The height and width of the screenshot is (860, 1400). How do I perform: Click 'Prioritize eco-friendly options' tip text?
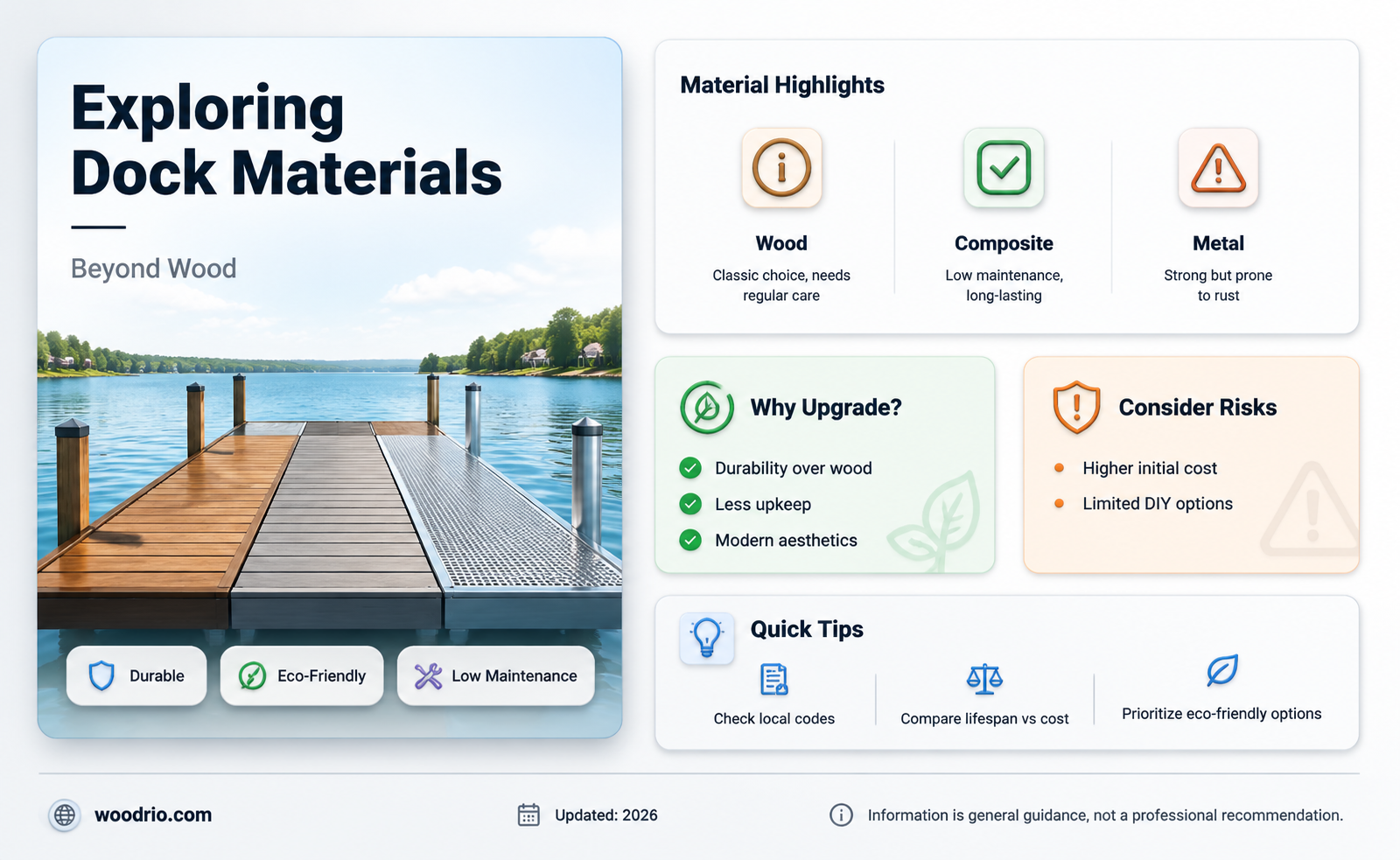coord(1221,714)
